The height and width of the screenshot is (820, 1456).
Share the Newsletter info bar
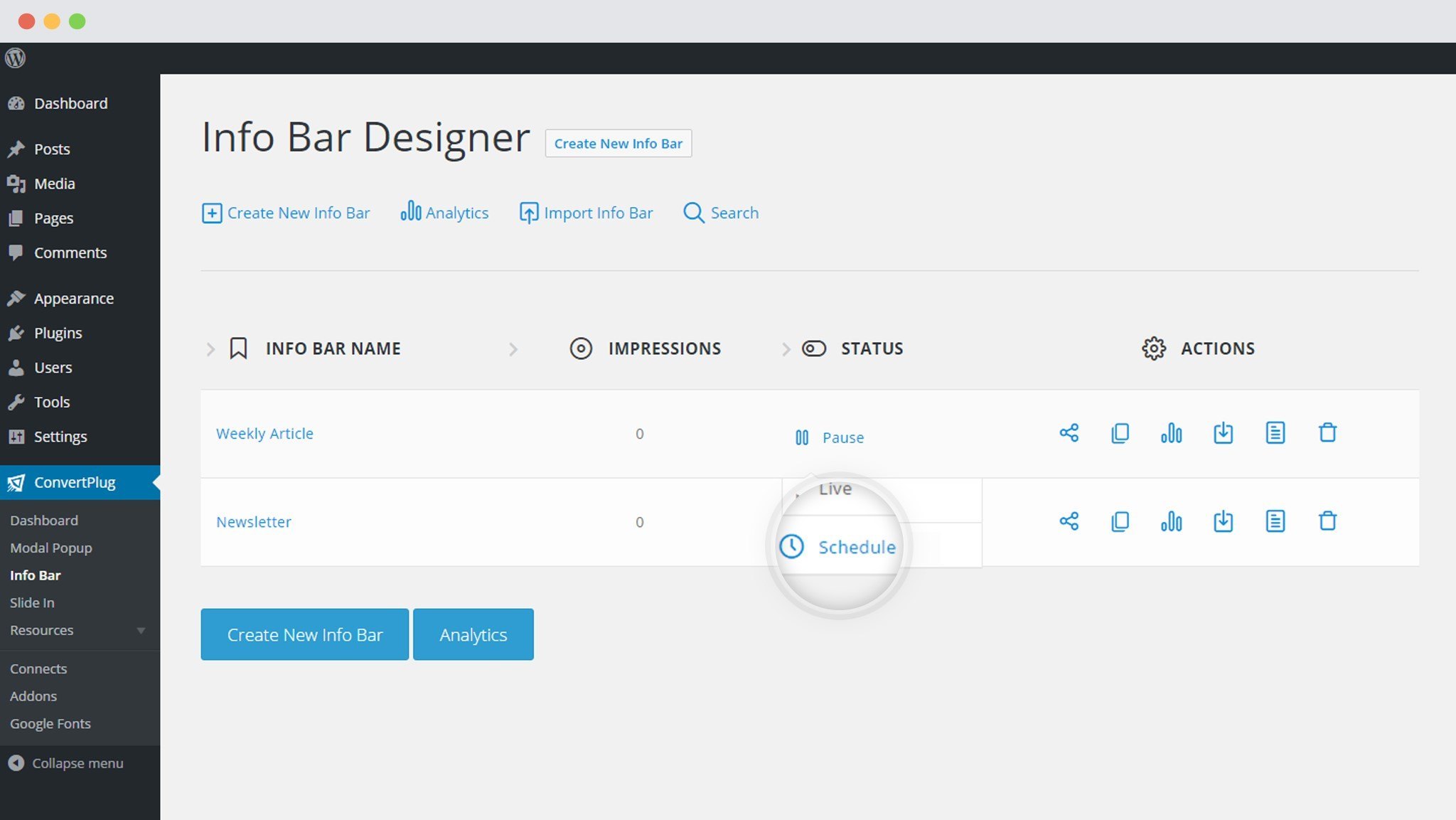click(x=1069, y=521)
